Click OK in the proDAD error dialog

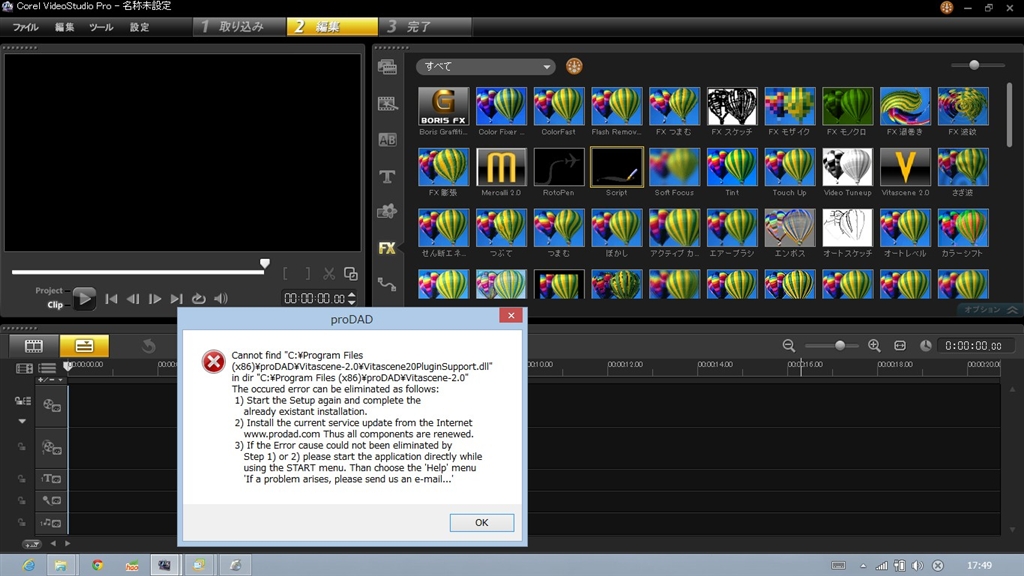click(481, 523)
